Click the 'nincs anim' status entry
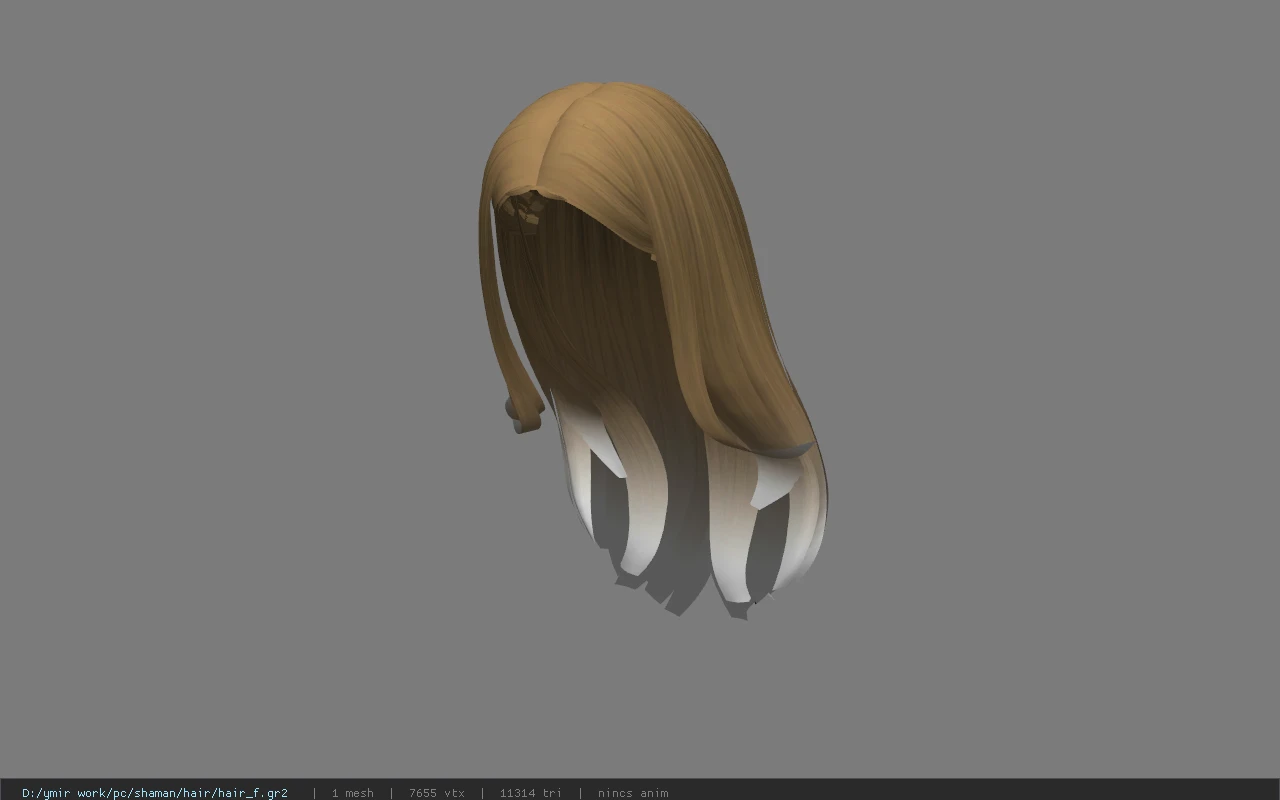The width and height of the screenshot is (1280, 800). pyautogui.click(x=633, y=793)
